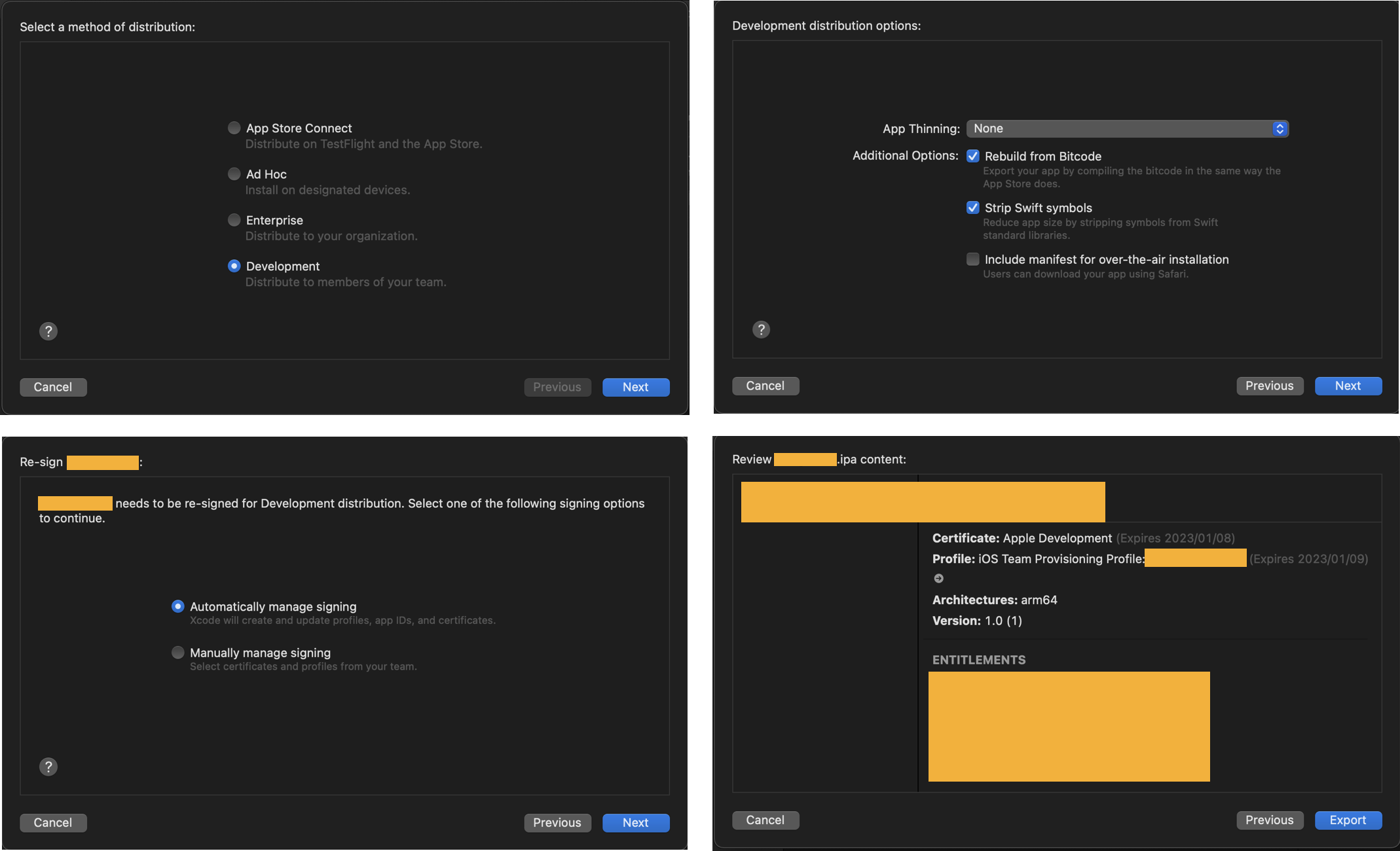Viewport: 1400px width, 851px height.
Task: Toggle Strip Swift symbols checkbox
Action: pos(973,208)
